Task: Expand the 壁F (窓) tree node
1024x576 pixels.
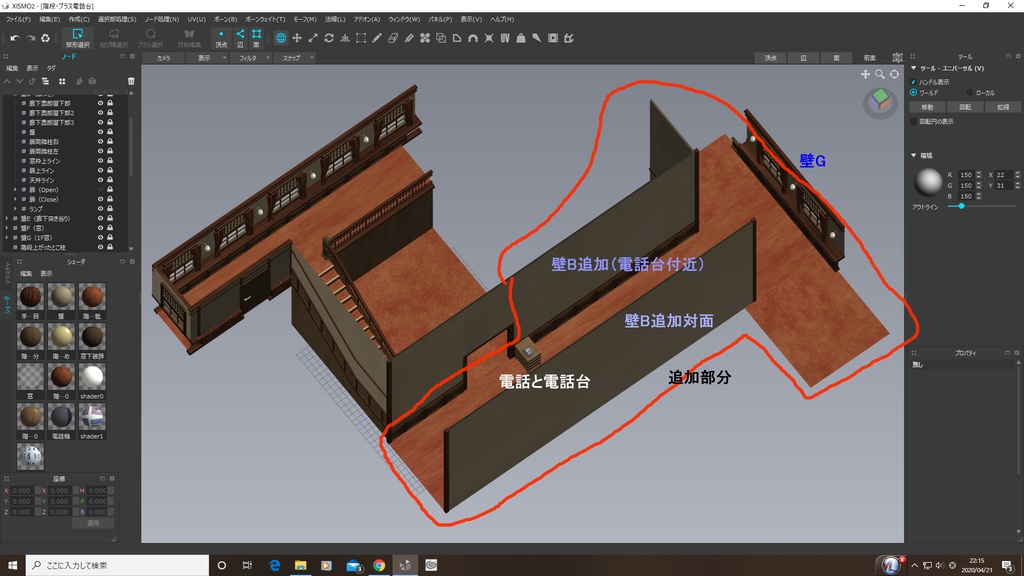Action: pos(7,228)
